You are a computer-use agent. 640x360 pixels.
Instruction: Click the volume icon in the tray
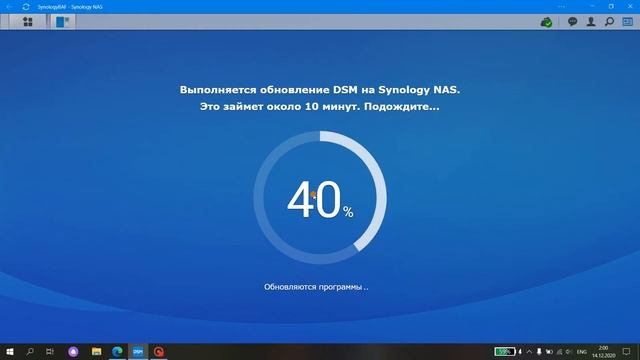568,352
